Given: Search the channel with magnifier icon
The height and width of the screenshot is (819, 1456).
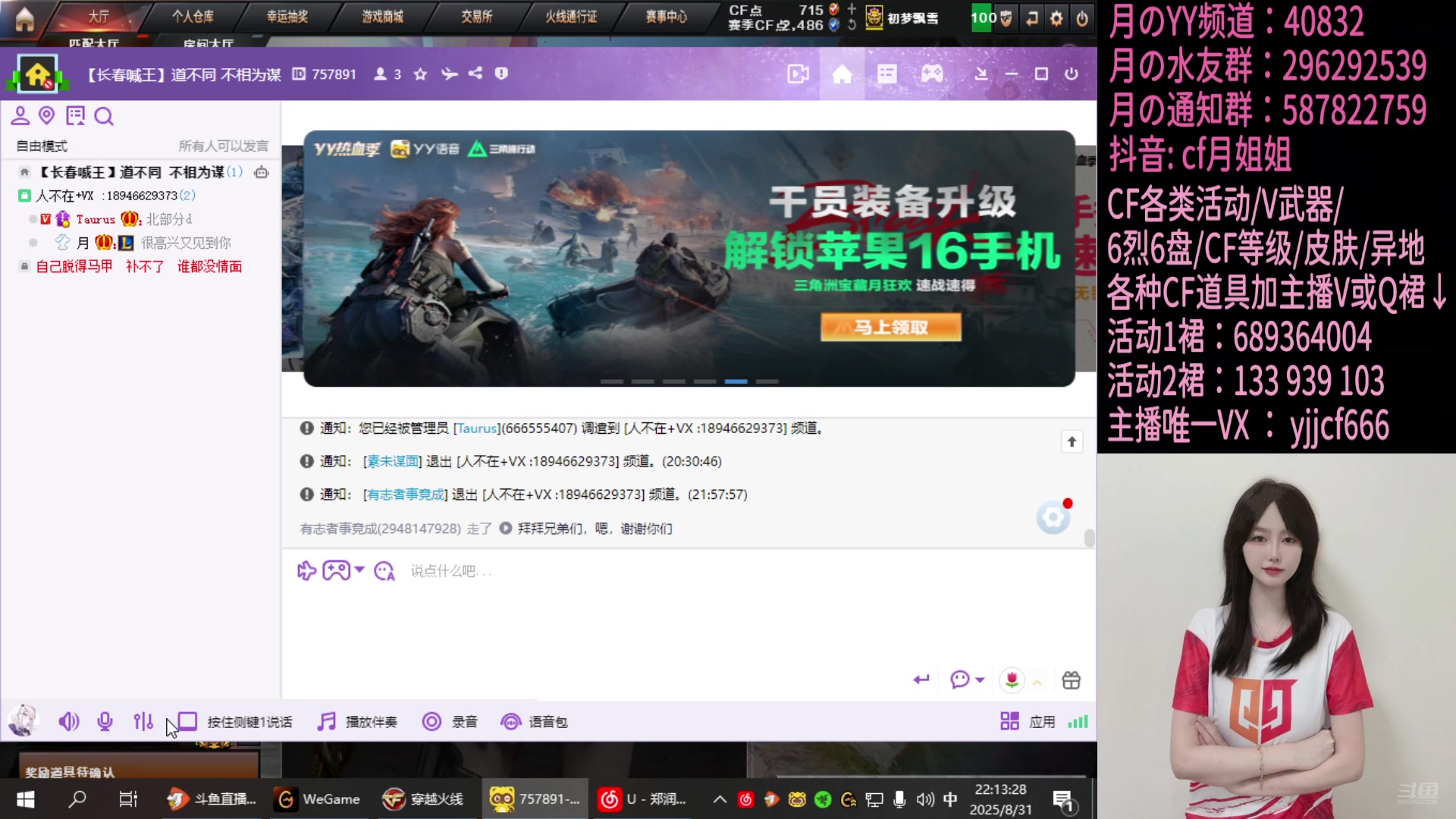Looking at the screenshot, I should [x=104, y=116].
